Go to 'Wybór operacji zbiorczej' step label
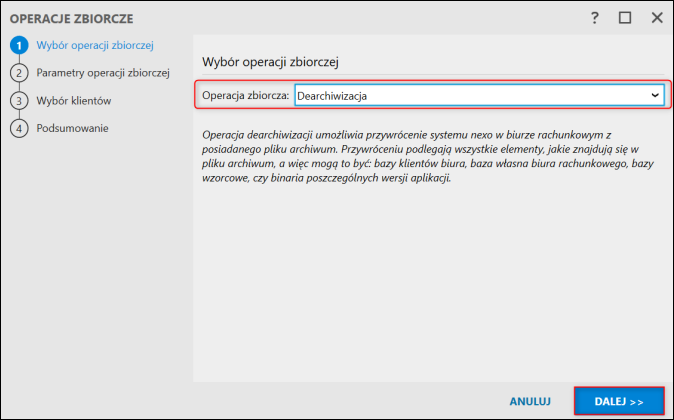674x420 pixels. (94, 45)
